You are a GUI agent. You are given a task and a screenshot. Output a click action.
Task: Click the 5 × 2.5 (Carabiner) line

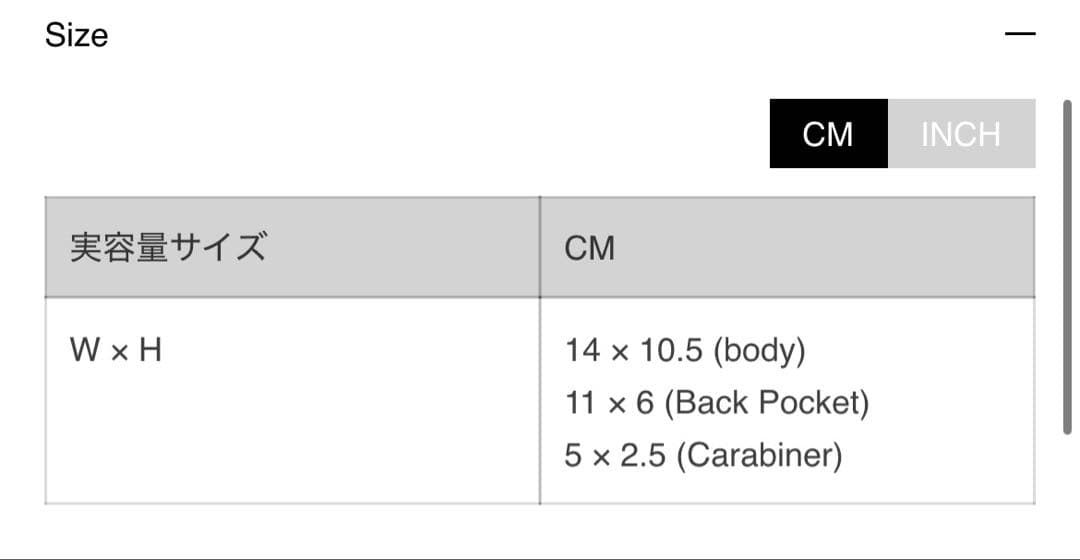(703, 456)
